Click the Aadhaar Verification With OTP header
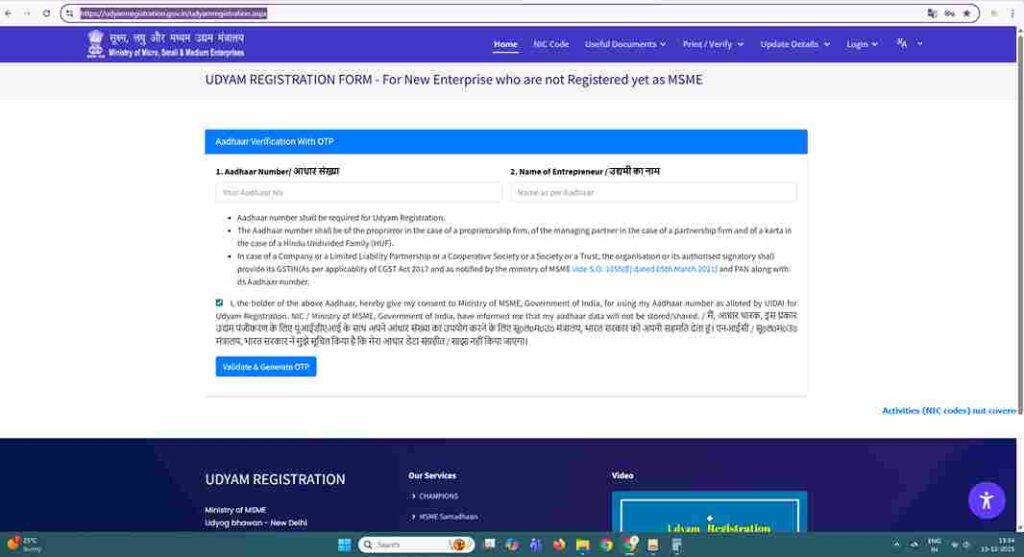1024x557 pixels. coord(506,142)
